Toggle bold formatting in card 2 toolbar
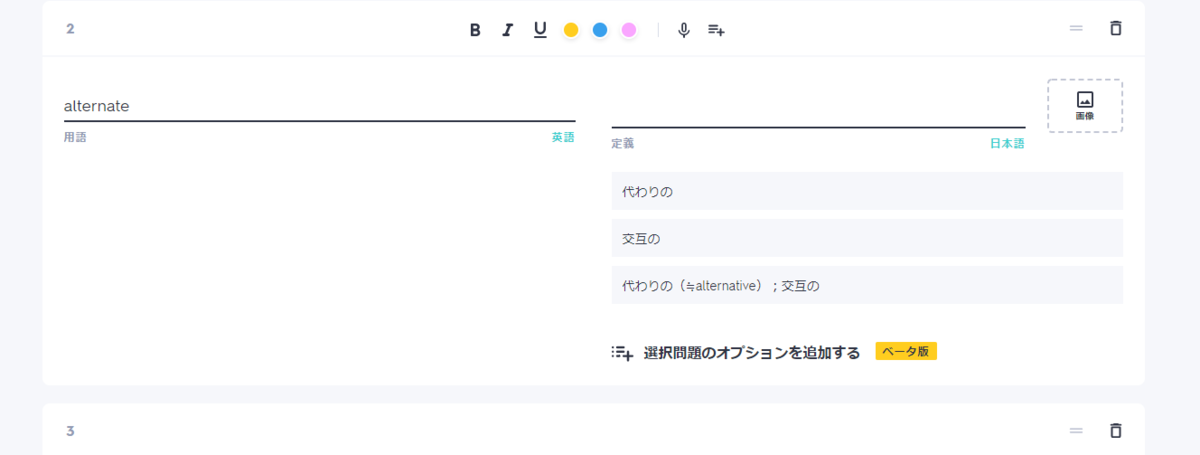This screenshot has width=1200, height=455. [476, 30]
